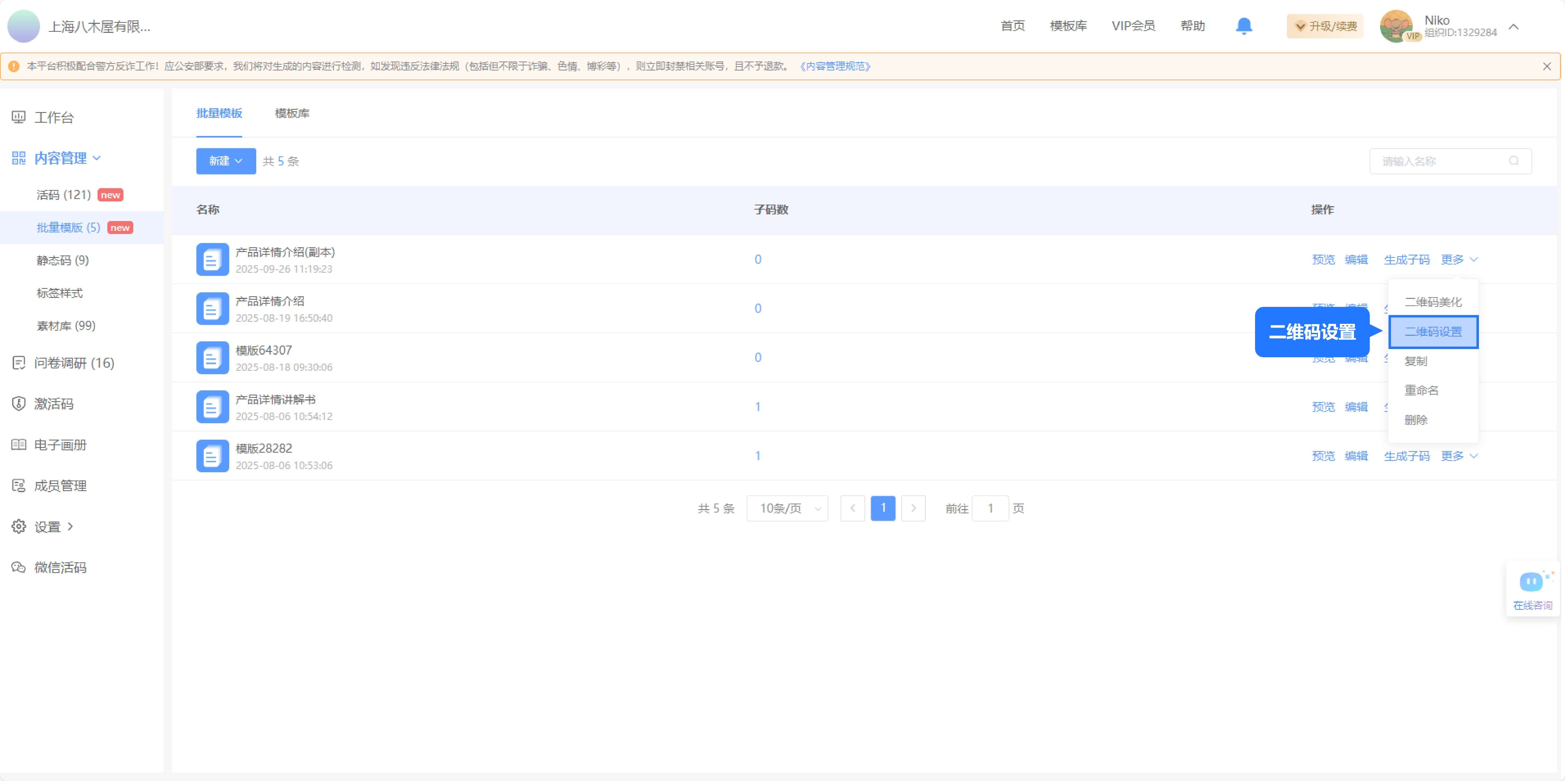Select 二维码设置 in the context menu
1568x781 pixels.
click(x=1433, y=331)
